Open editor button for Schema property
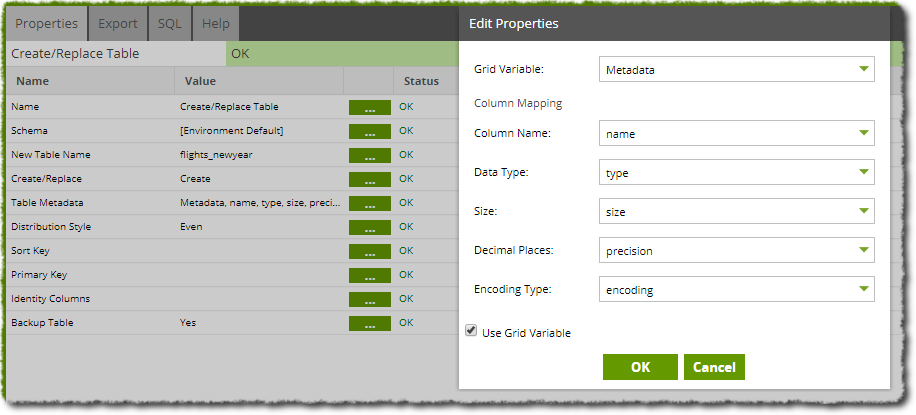 370,132
